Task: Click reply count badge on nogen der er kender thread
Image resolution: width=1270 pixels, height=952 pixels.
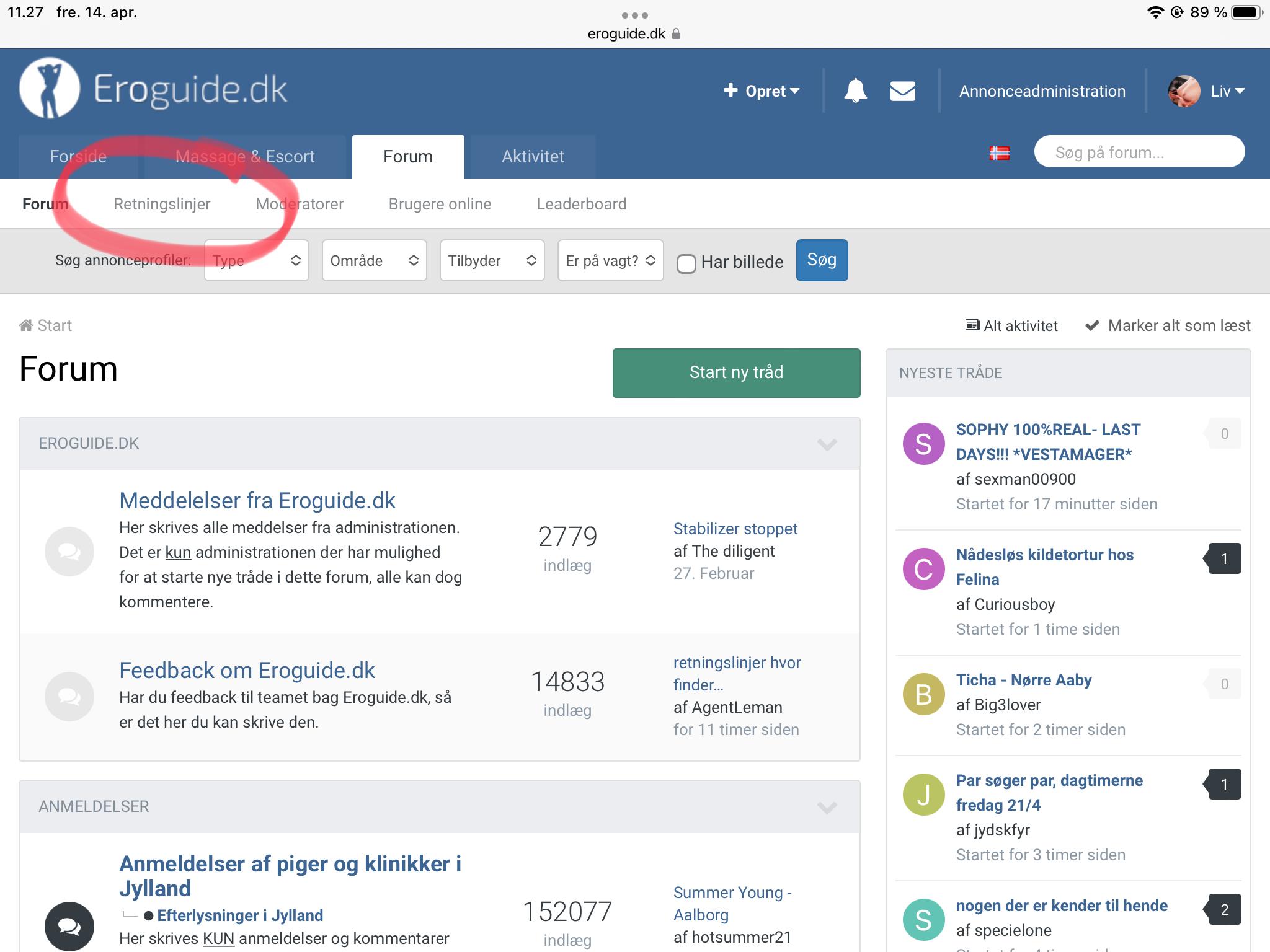Action: [x=1222, y=909]
